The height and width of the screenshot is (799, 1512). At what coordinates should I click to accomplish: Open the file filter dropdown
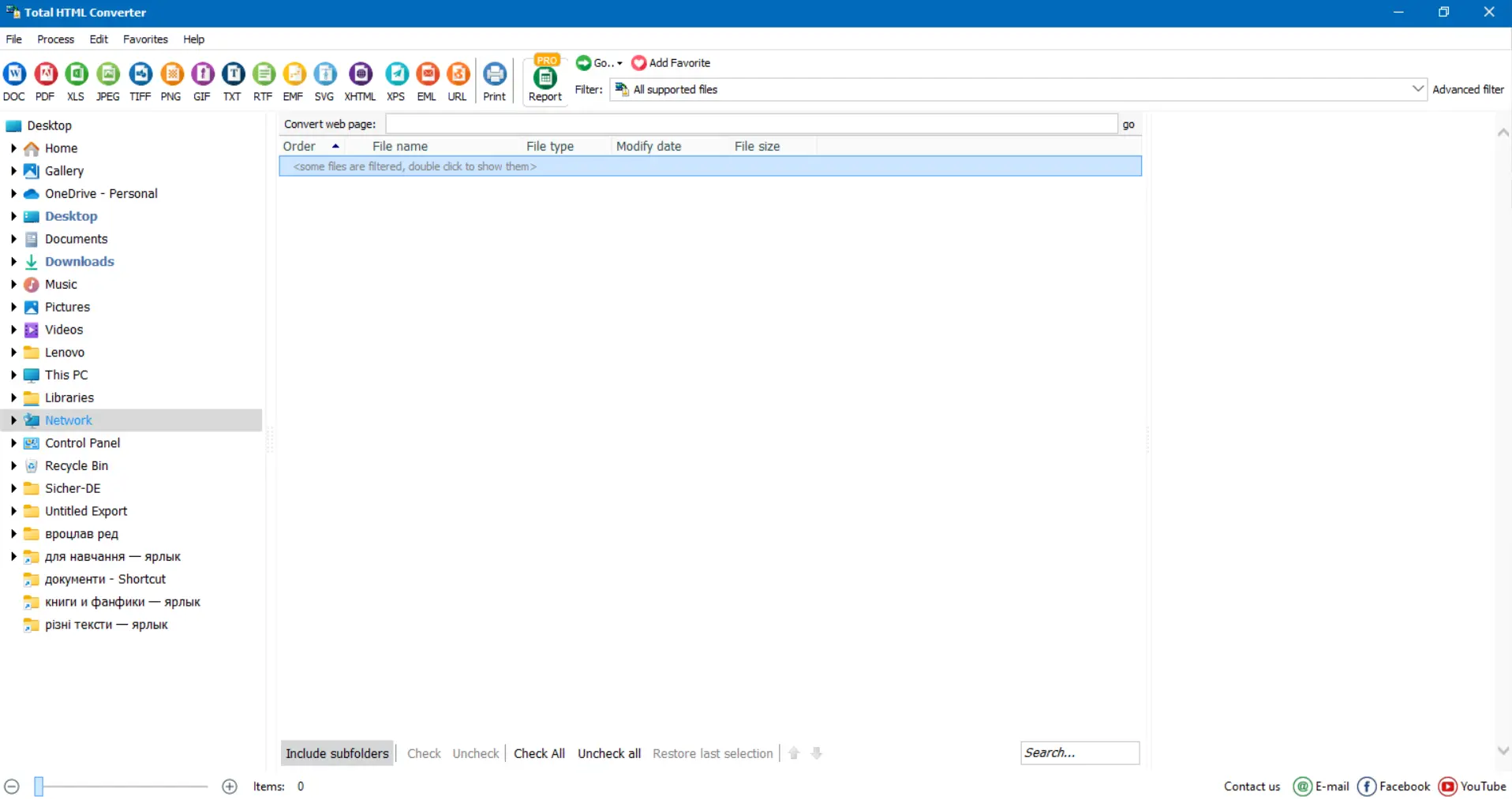[x=1417, y=88]
